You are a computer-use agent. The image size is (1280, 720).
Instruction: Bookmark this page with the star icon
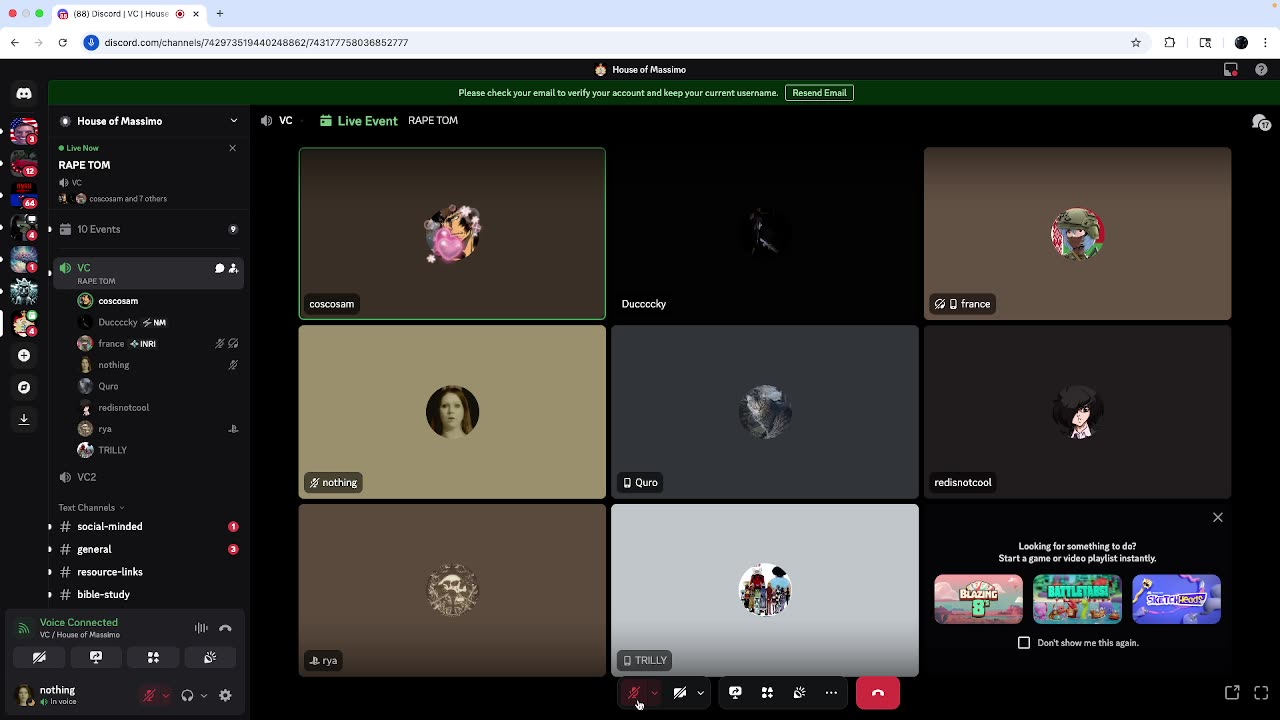1136,43
